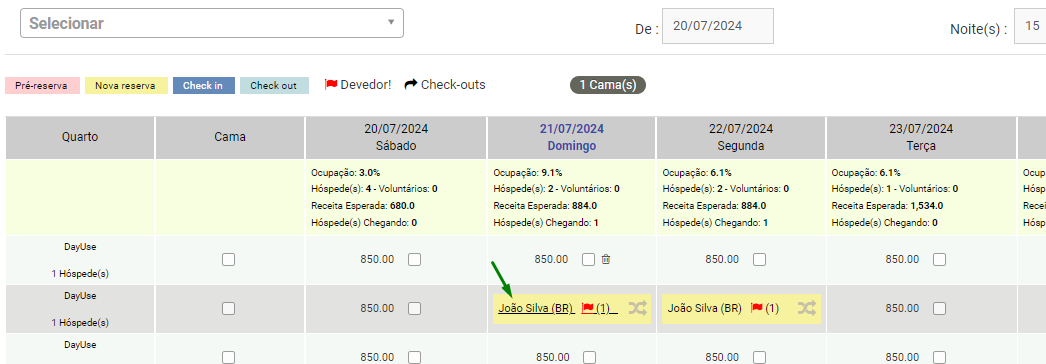Screen dimensions: 1046x364
Task: Click the 22/07/2024 Segunda column header
Action: [742, 137]
